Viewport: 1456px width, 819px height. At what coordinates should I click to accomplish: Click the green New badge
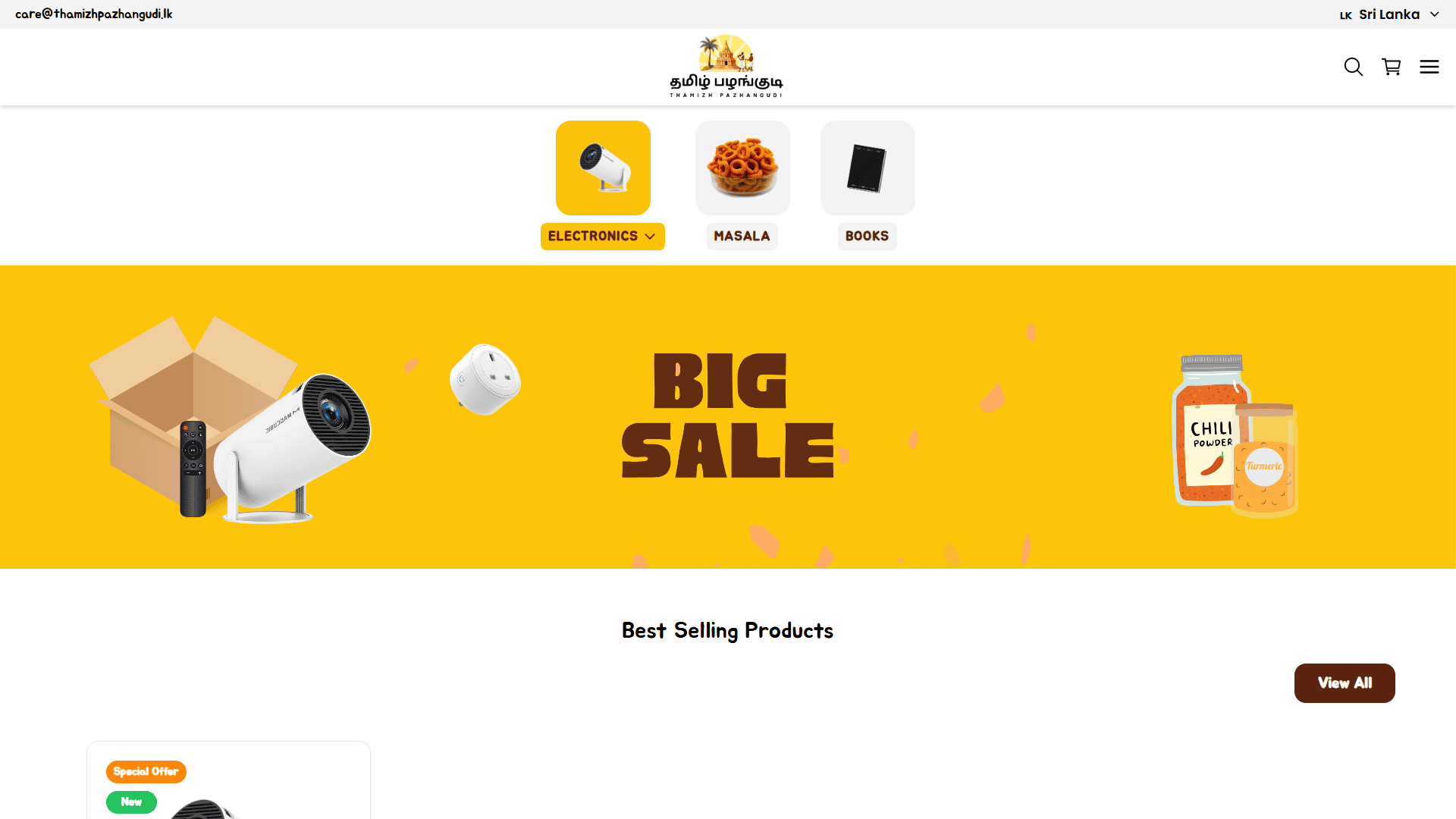click(131, 802)
